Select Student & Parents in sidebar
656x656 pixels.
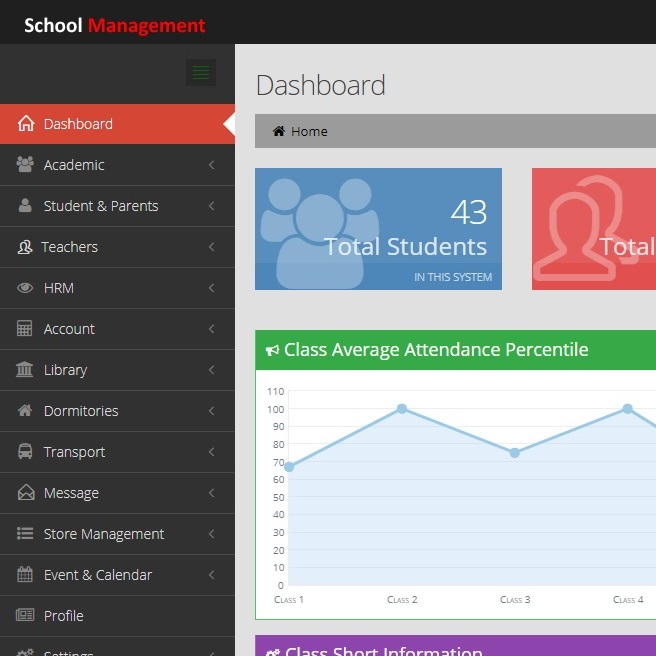[117, 206]
